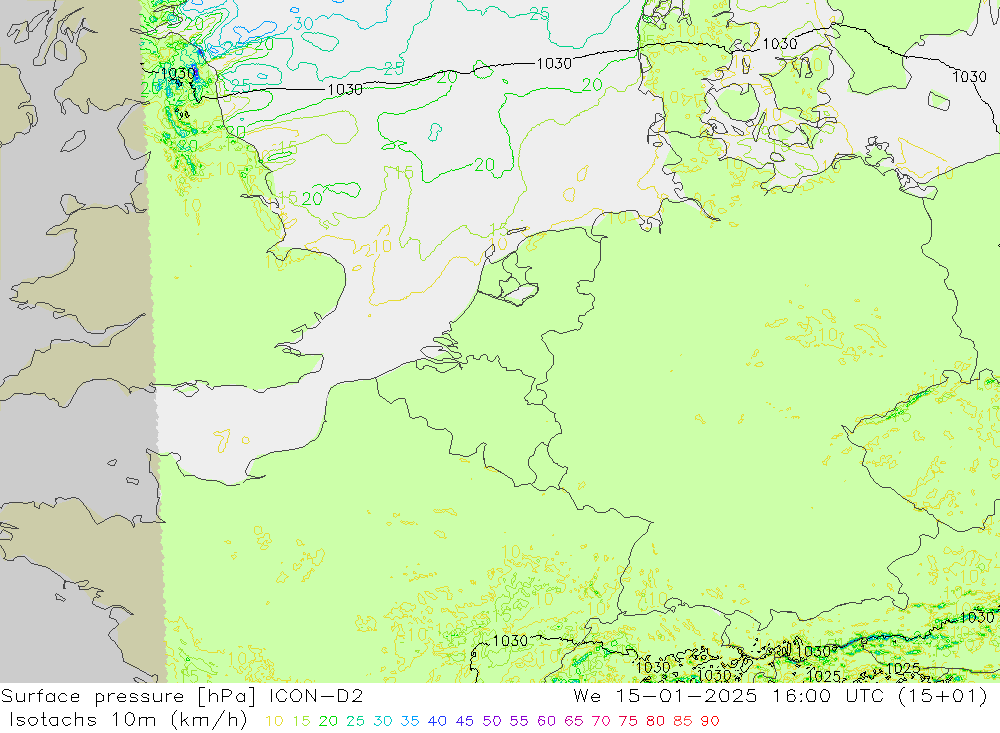Click the 'Surface pressure [hPa]' title text
The height and width of the screenshot is (733, 1000).
130,696
